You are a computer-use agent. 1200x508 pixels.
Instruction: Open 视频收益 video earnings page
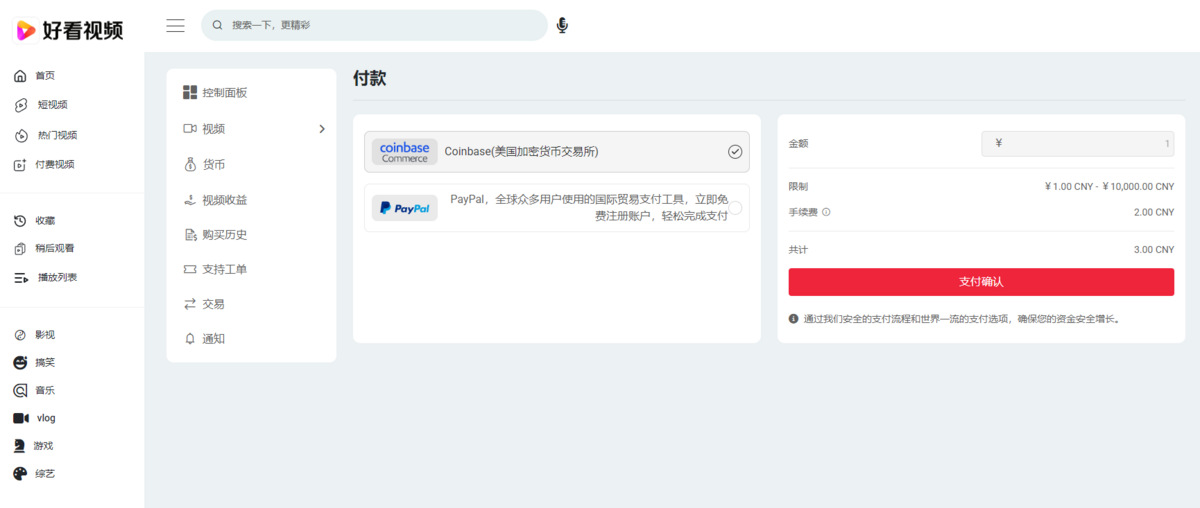(x=224, y=200)
